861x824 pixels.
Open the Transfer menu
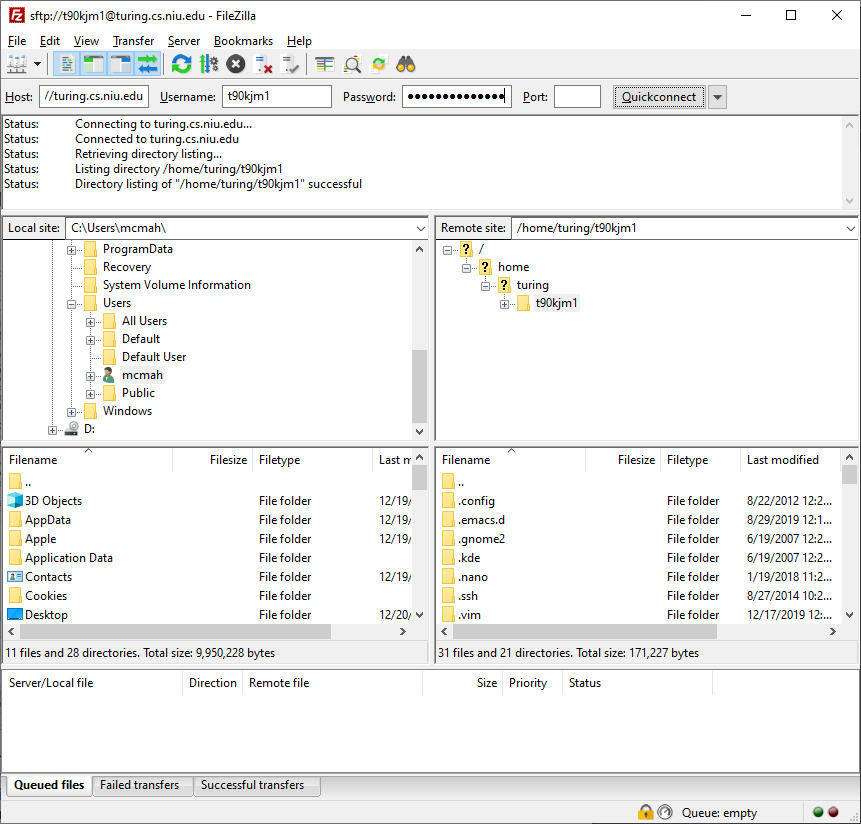(133, 41)
